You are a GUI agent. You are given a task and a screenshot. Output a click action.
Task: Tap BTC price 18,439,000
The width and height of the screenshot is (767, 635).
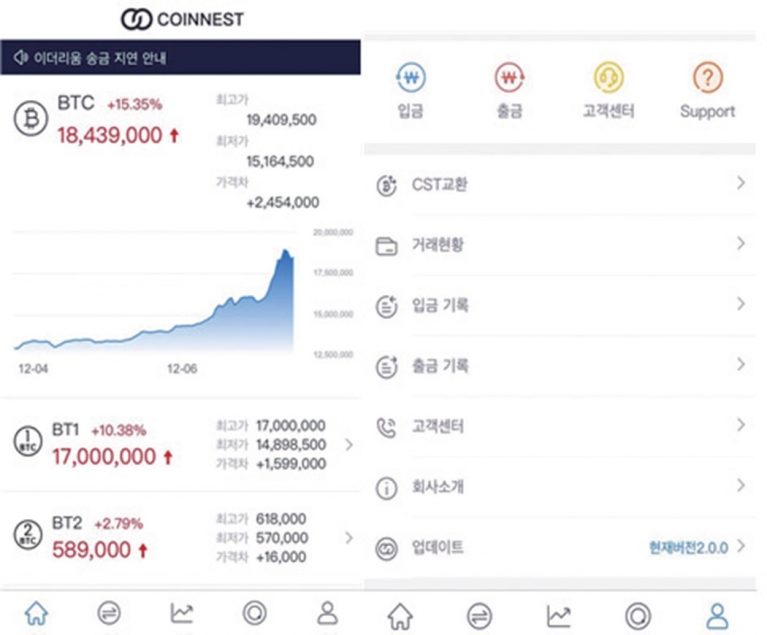(x=110, y=136)
